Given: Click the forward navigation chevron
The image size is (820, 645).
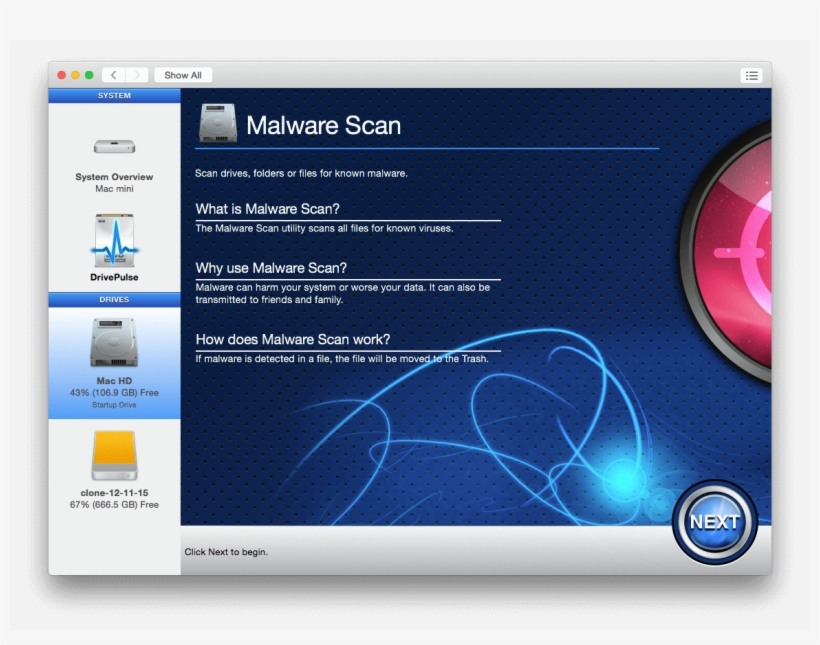Looking at the screenshot, I should 135,74.
